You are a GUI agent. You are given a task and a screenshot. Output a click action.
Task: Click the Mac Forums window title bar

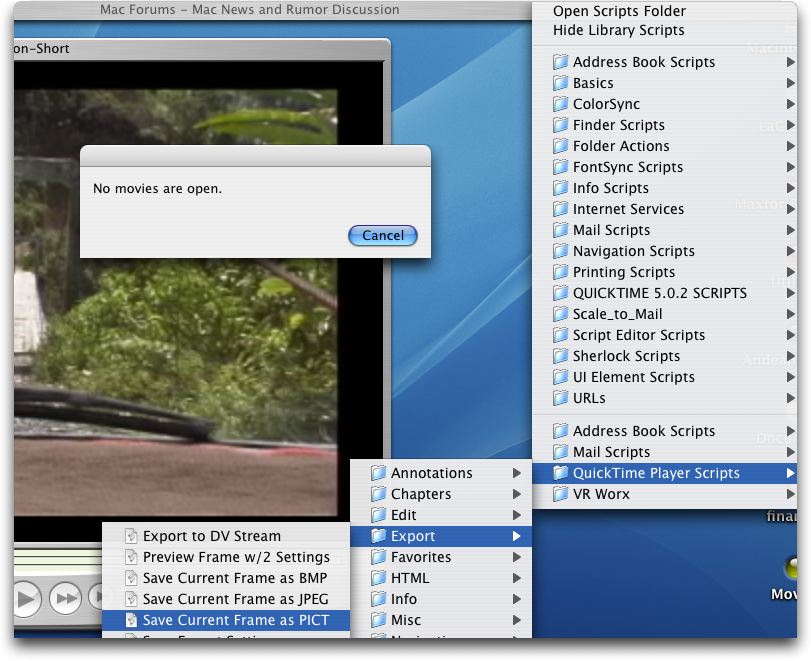273,10
